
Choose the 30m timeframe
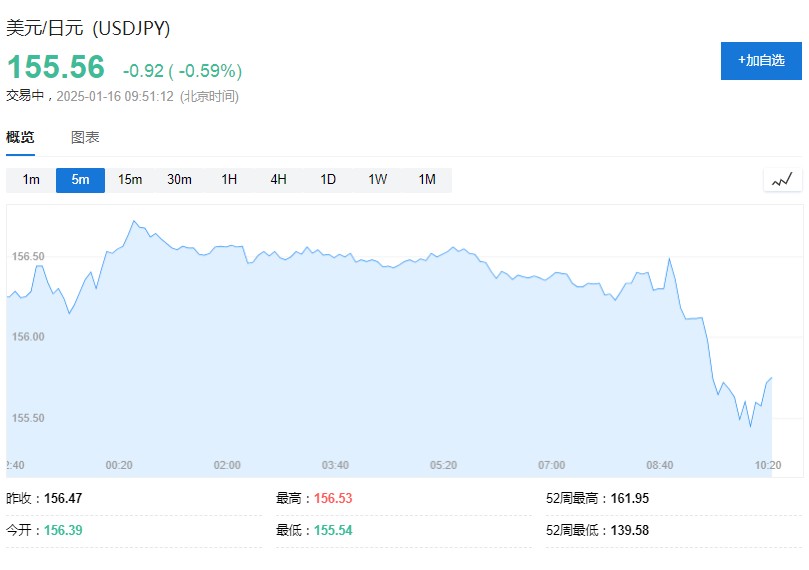pyautogui.click(x=180, y=180)
